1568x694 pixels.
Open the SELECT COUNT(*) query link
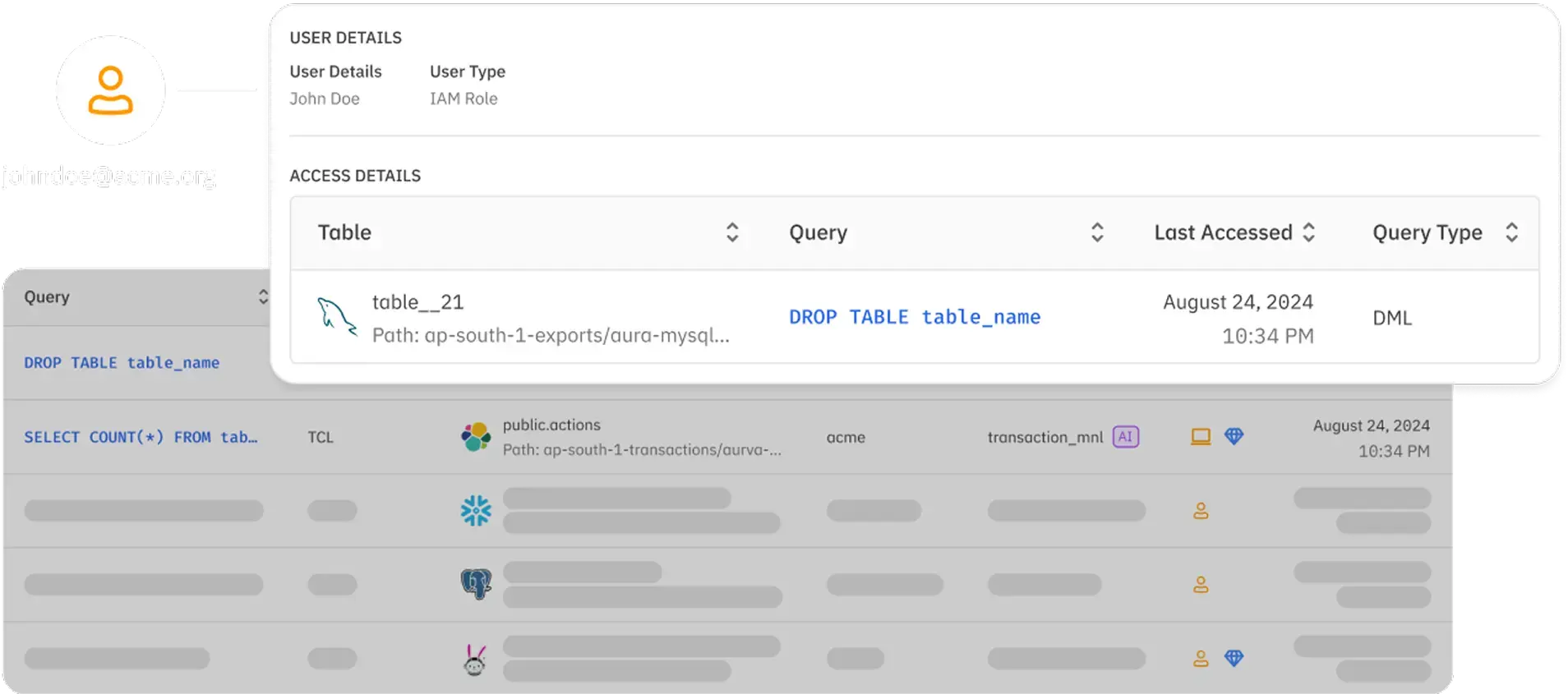[x=141, y=437]
